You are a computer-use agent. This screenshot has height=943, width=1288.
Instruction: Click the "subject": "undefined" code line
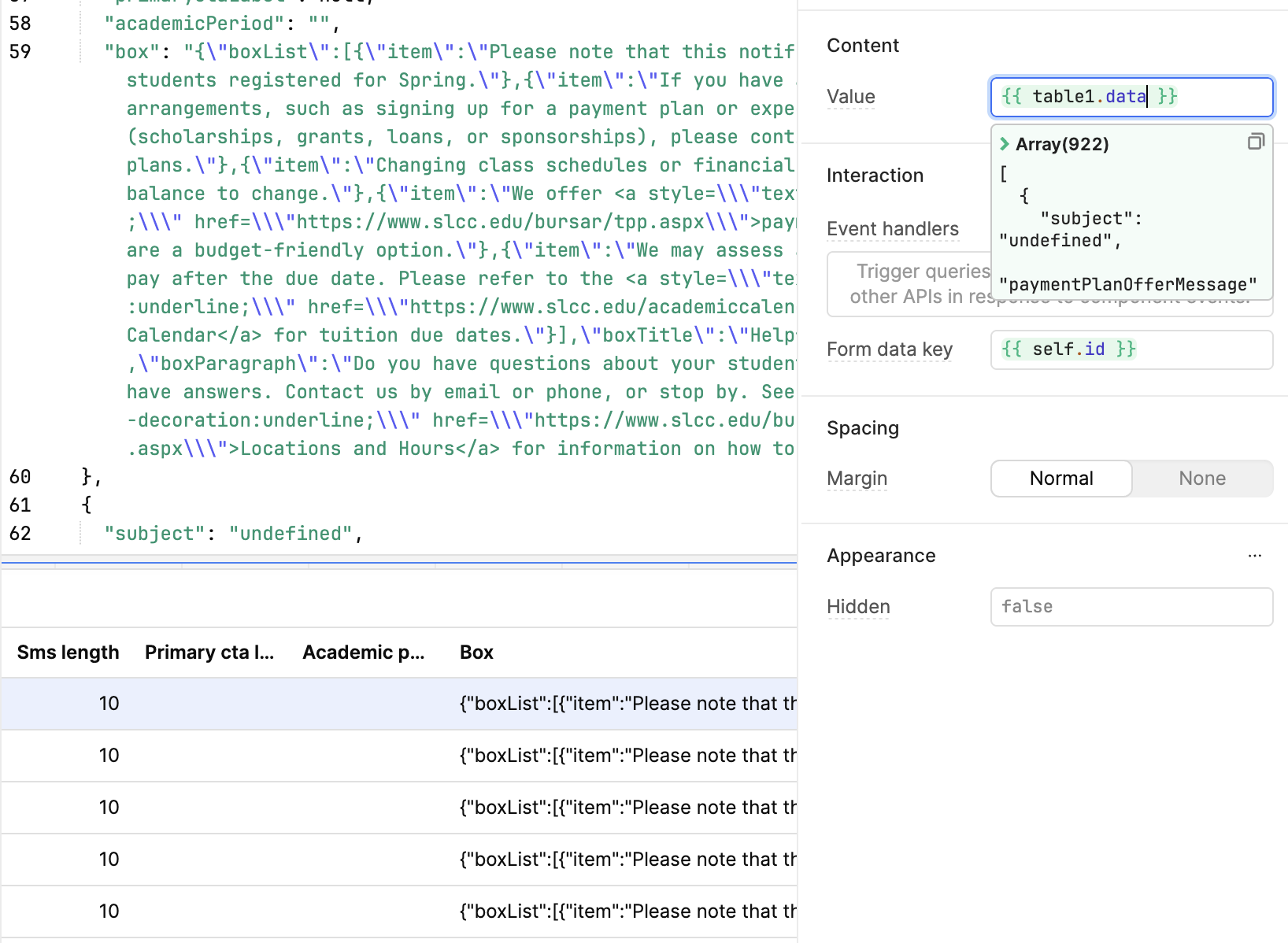click(x=233, y=534)
